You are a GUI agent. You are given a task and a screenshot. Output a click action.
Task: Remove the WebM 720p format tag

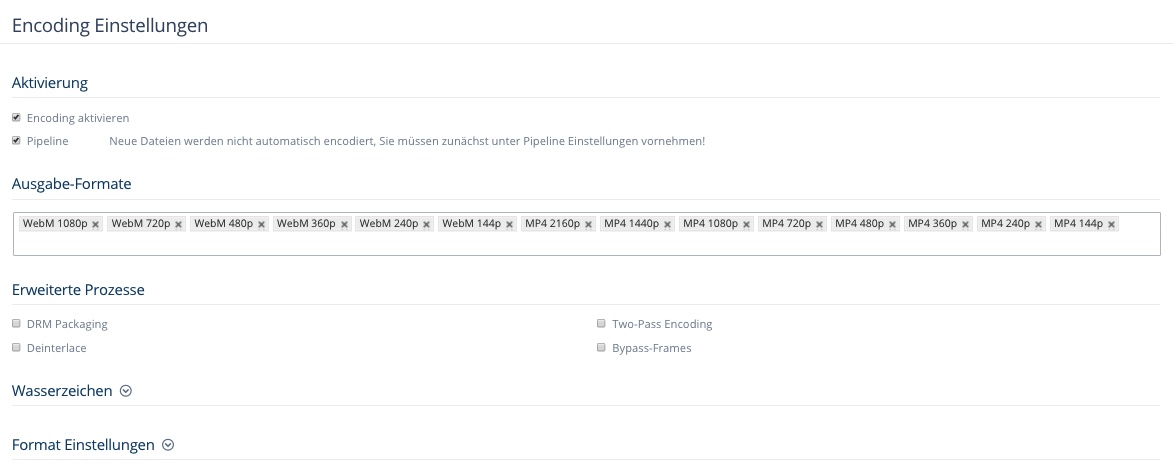point(179,225)
